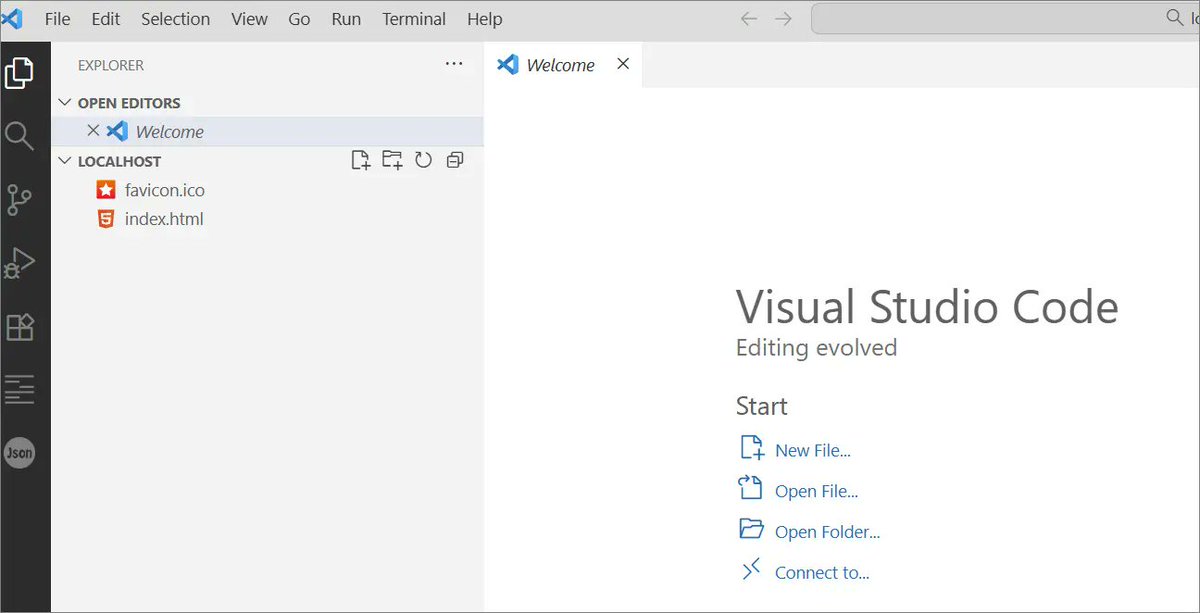Click the Connect to link
This screenshot has height=613, width=1200.
822,570
